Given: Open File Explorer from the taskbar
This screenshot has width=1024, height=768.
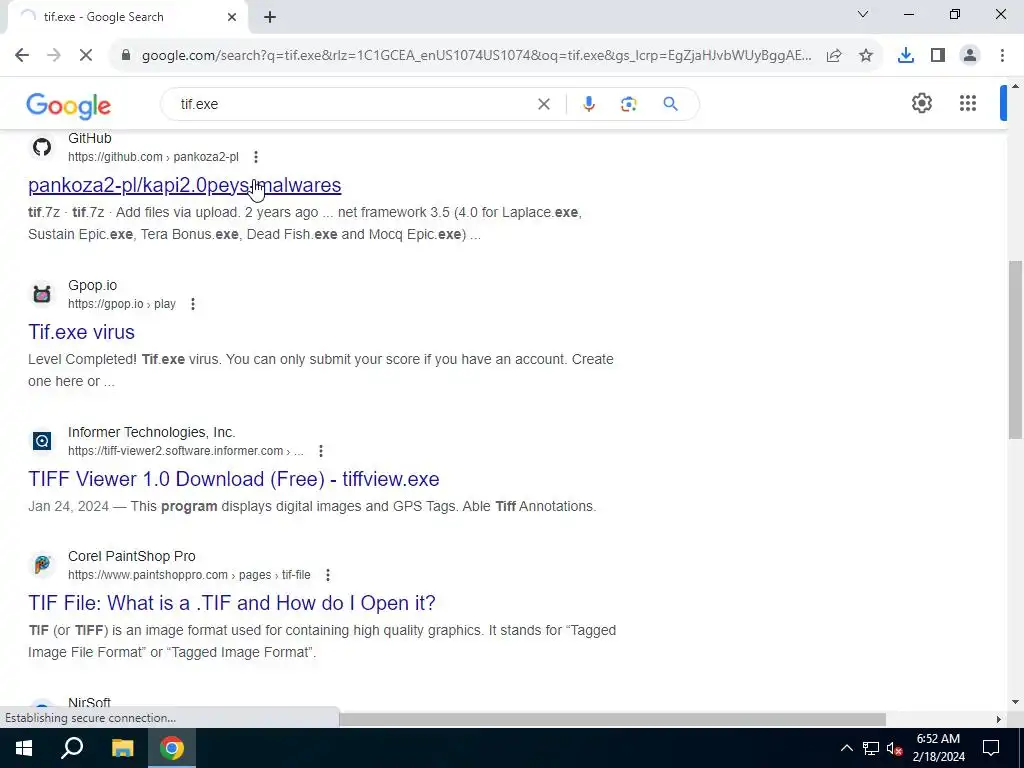Looking at the screenshot, I should [x=122, y=748].
